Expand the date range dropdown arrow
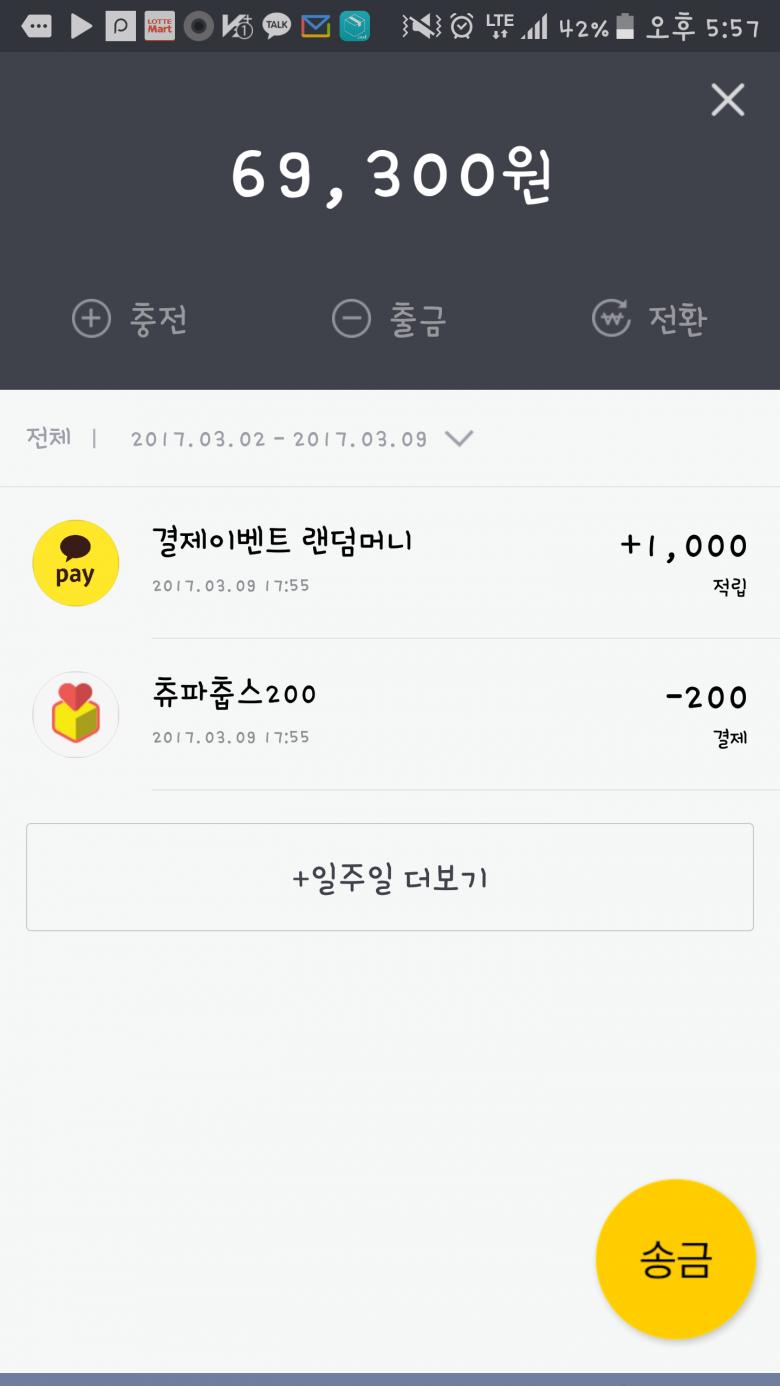Screen dimensions: 780x1386 (x=458, y=438)
